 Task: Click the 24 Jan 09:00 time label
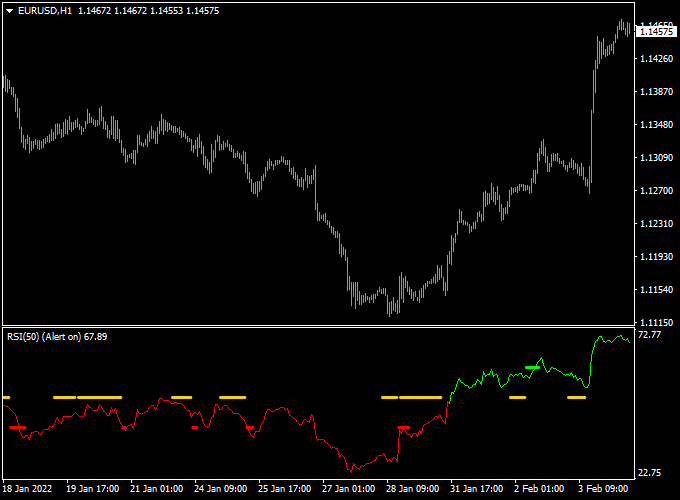(x=220, y=489)
